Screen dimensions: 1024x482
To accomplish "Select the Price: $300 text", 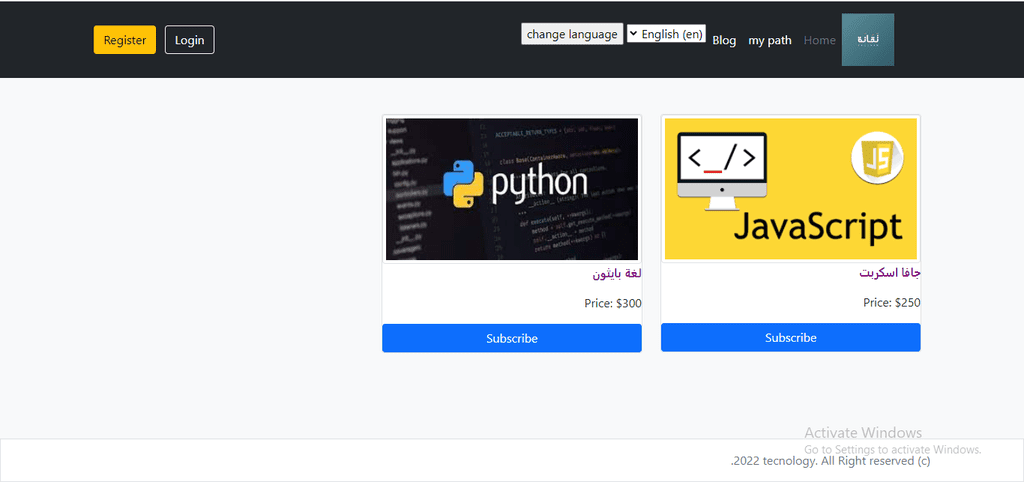I will pyautogui.click(x=613, y=304).
